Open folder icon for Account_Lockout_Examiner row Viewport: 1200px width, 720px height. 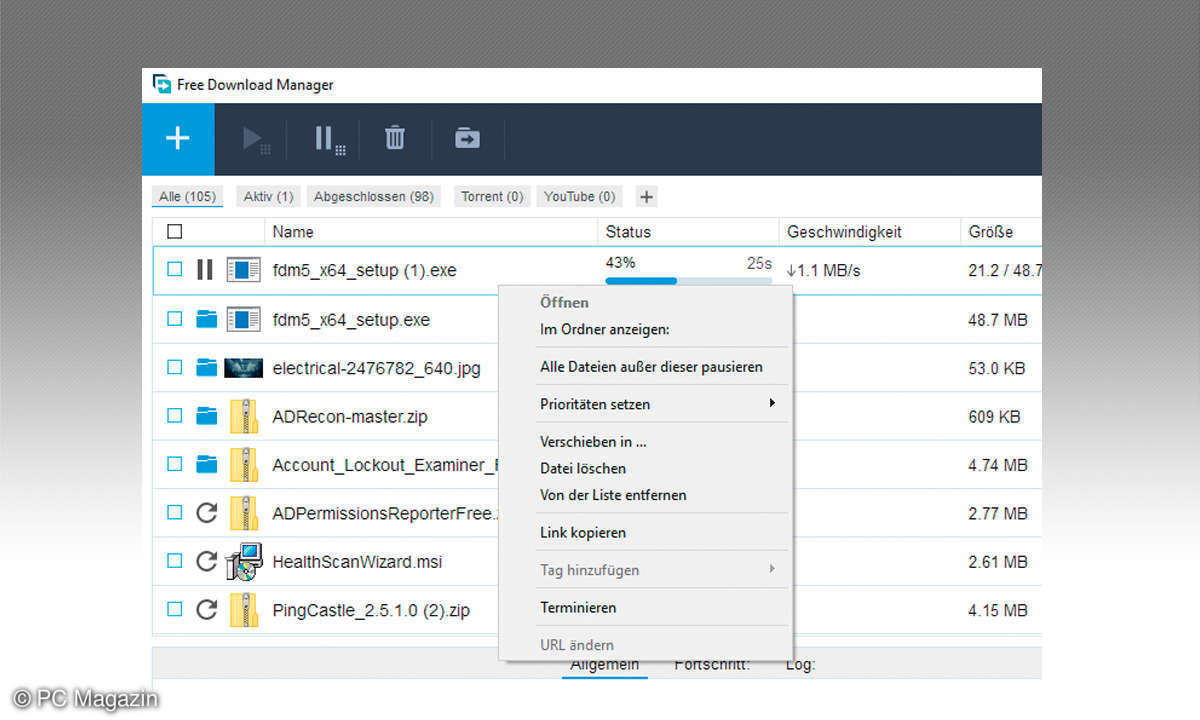point(206,464)
